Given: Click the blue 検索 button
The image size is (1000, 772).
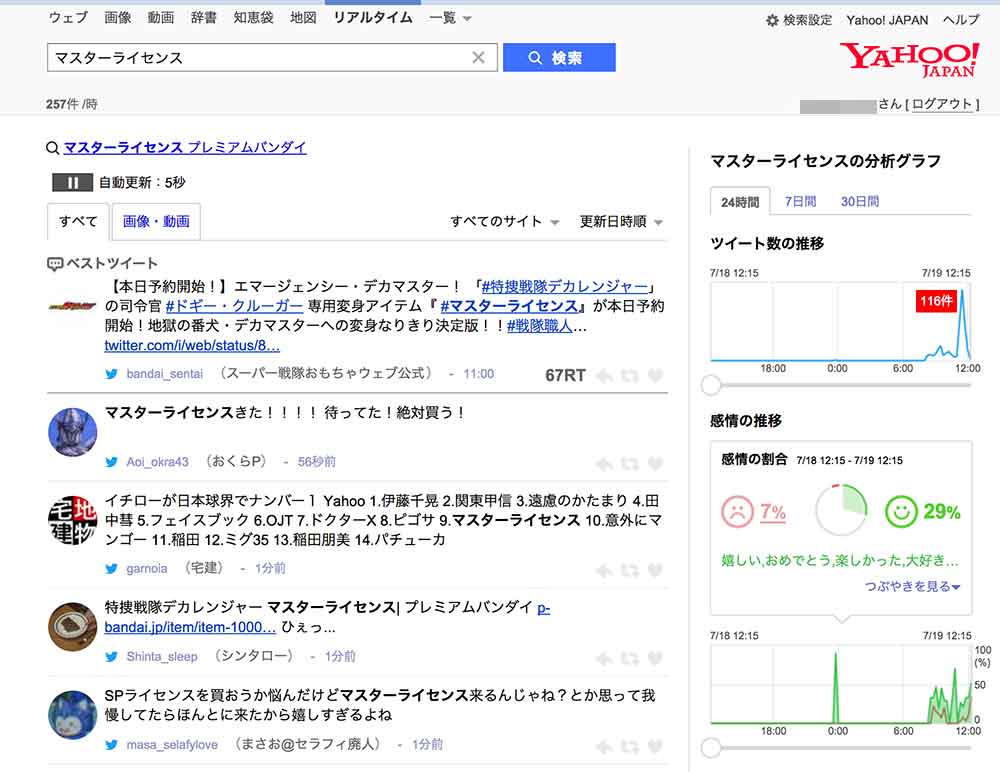Looking at the screenshot, I should [559, 57].
